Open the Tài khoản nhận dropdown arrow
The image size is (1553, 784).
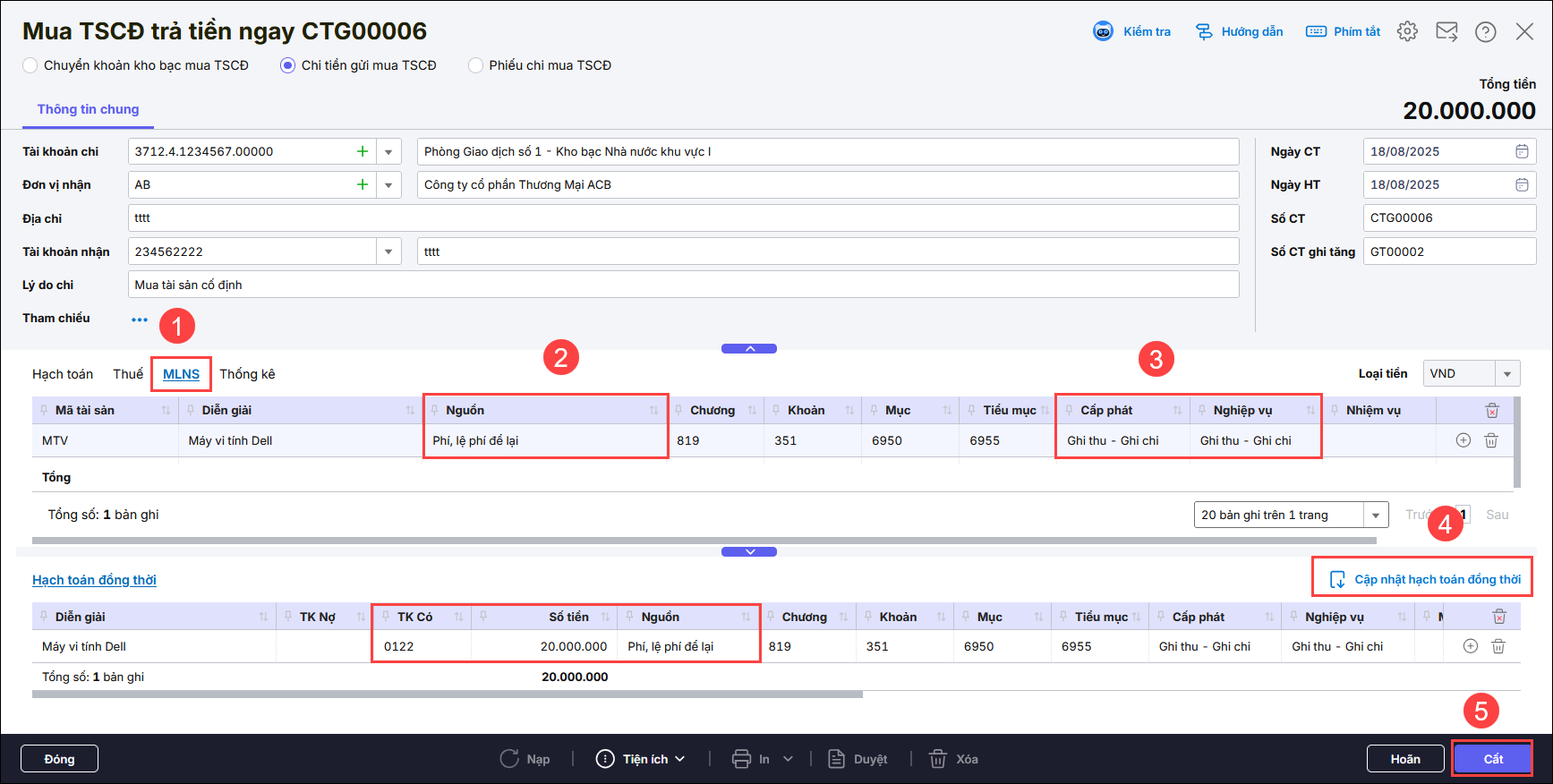click(388, 251)
